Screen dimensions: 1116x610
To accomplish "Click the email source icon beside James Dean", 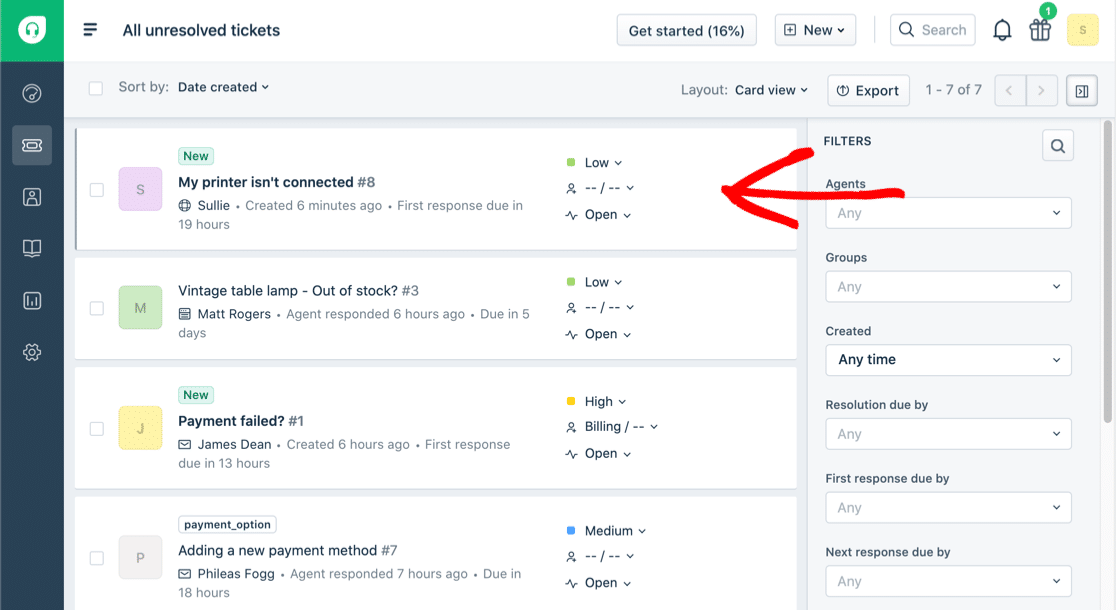I will click(x=184, y=445).
